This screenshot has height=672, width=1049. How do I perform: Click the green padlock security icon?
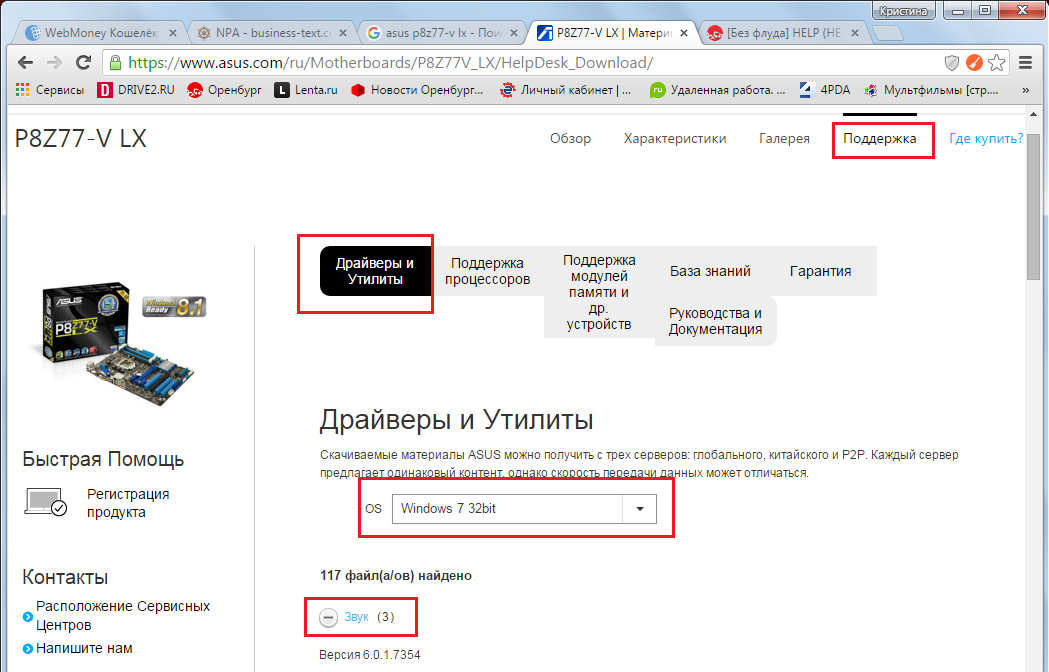115,63
